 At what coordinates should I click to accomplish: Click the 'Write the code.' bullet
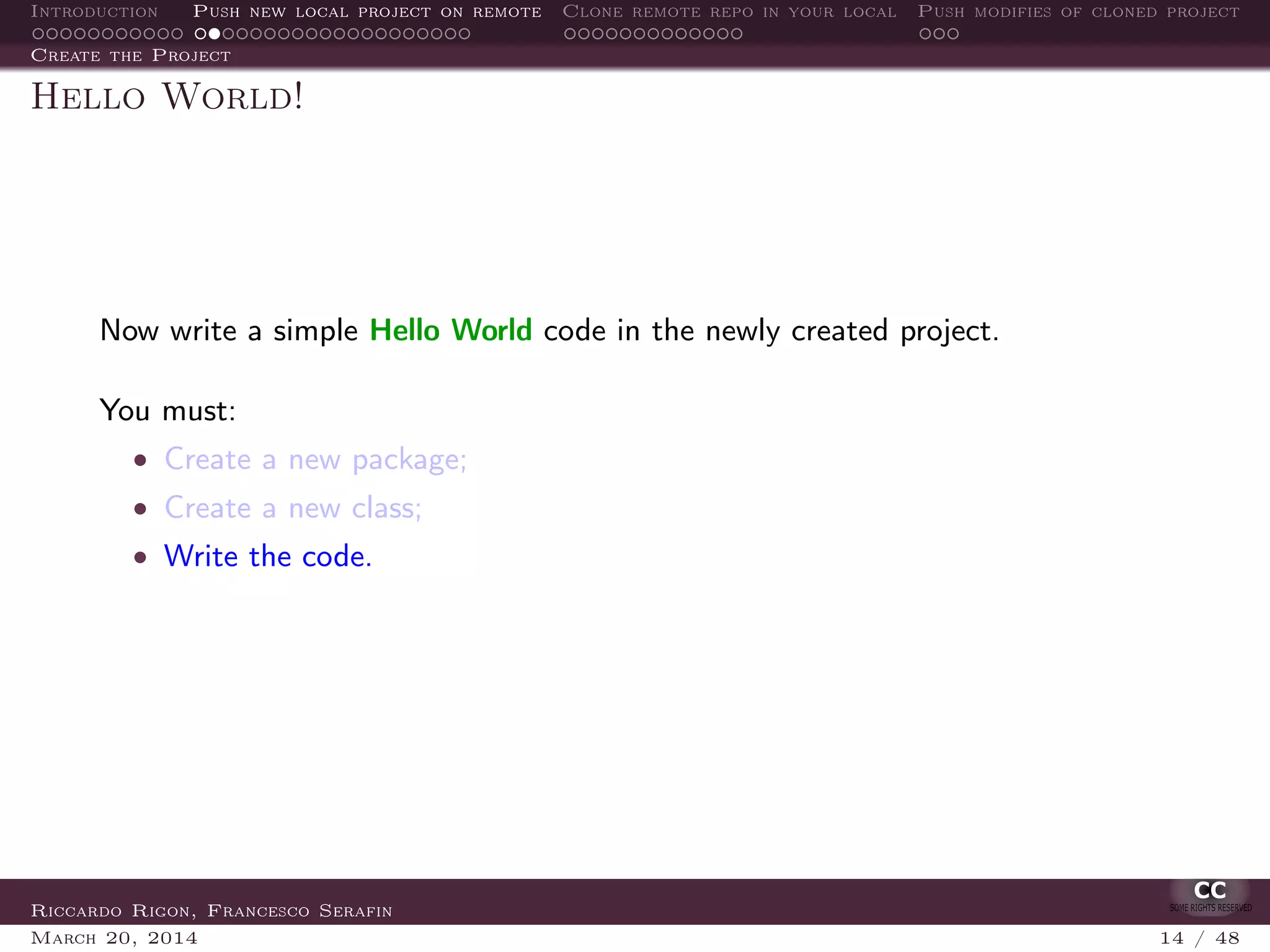268,556
